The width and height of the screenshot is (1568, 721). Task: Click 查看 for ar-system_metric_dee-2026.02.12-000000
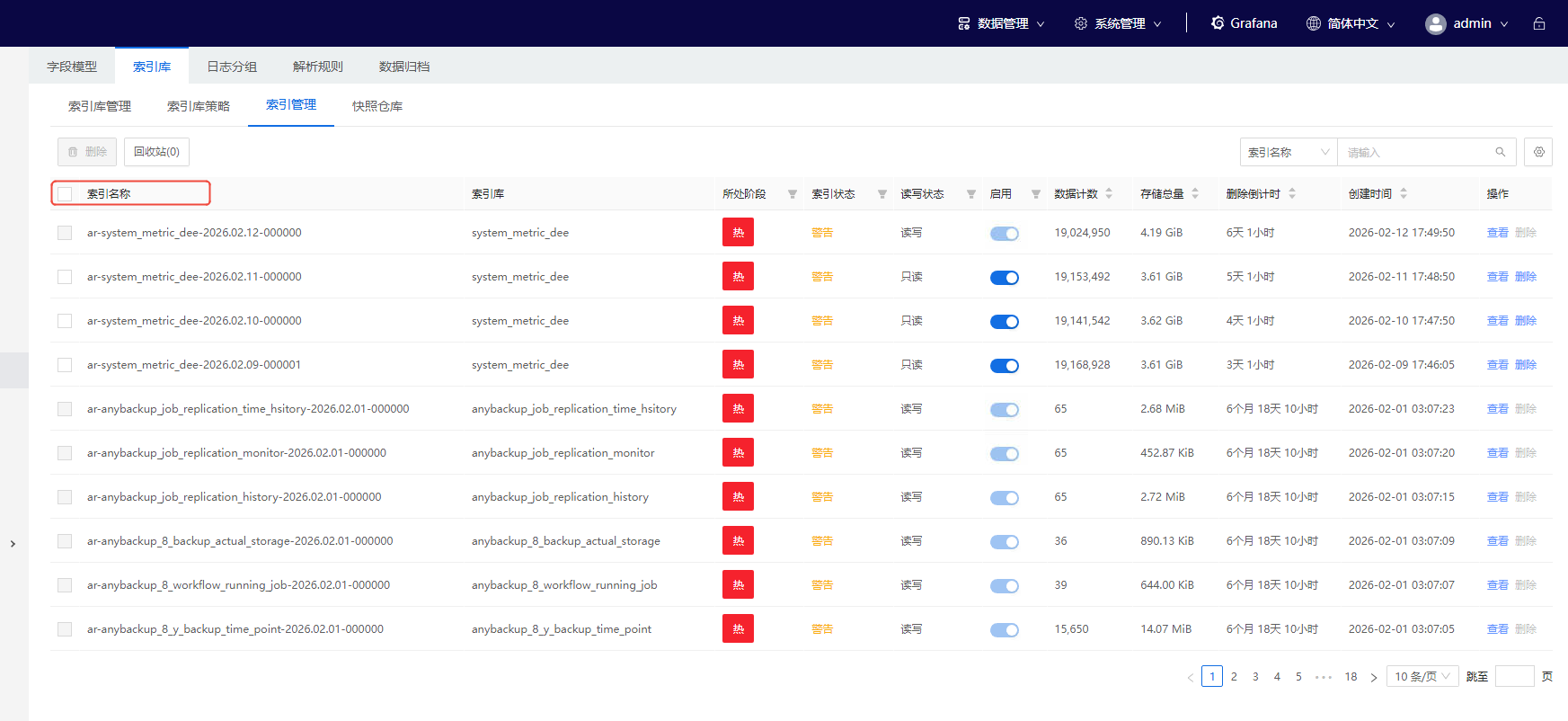tap(1498, 233)
